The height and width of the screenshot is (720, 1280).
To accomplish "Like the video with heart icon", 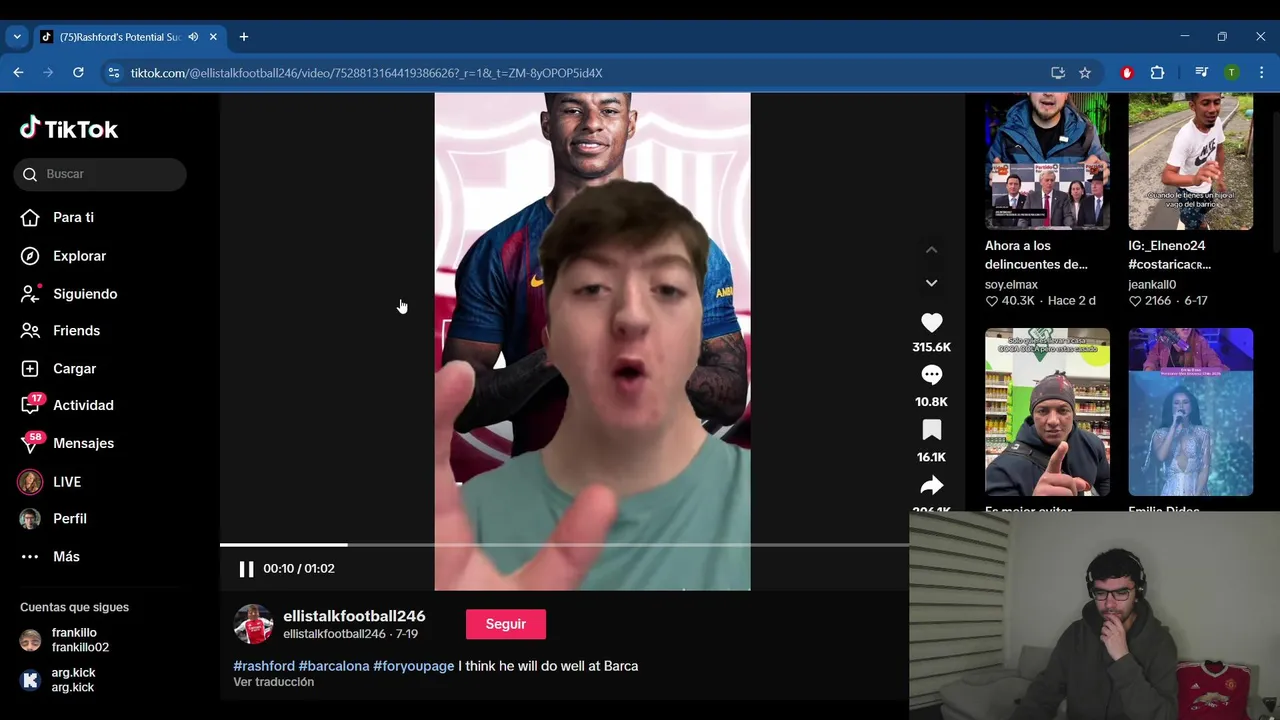I will 931,323.
